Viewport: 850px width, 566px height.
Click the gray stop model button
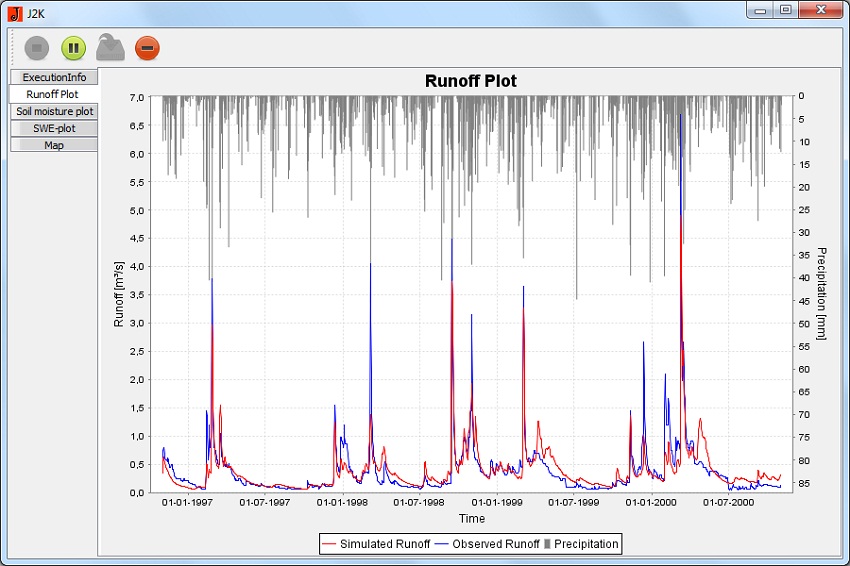pos(37,48)
